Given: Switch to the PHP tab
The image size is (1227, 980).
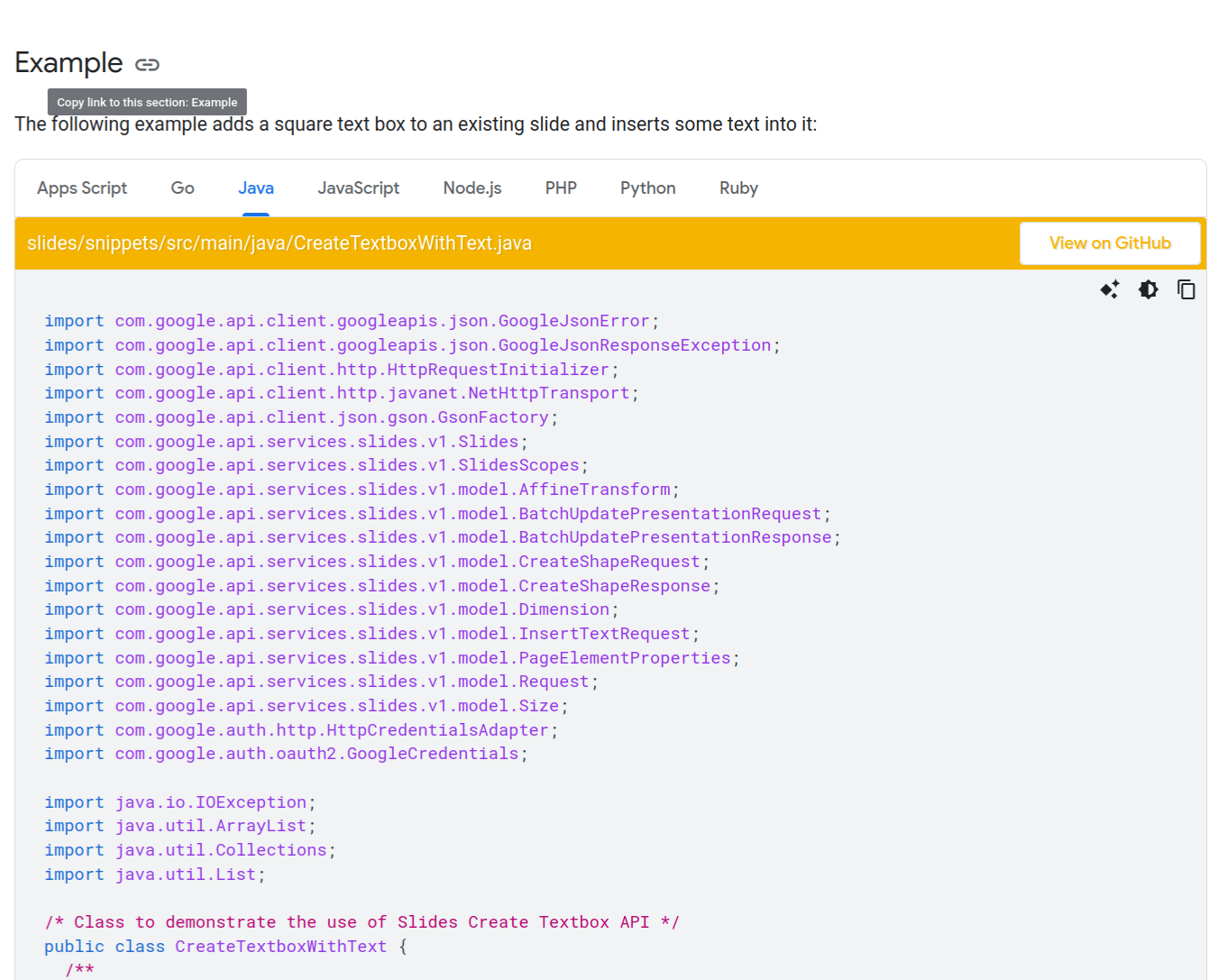Looking at the screenshot, I should coord(561,188).
